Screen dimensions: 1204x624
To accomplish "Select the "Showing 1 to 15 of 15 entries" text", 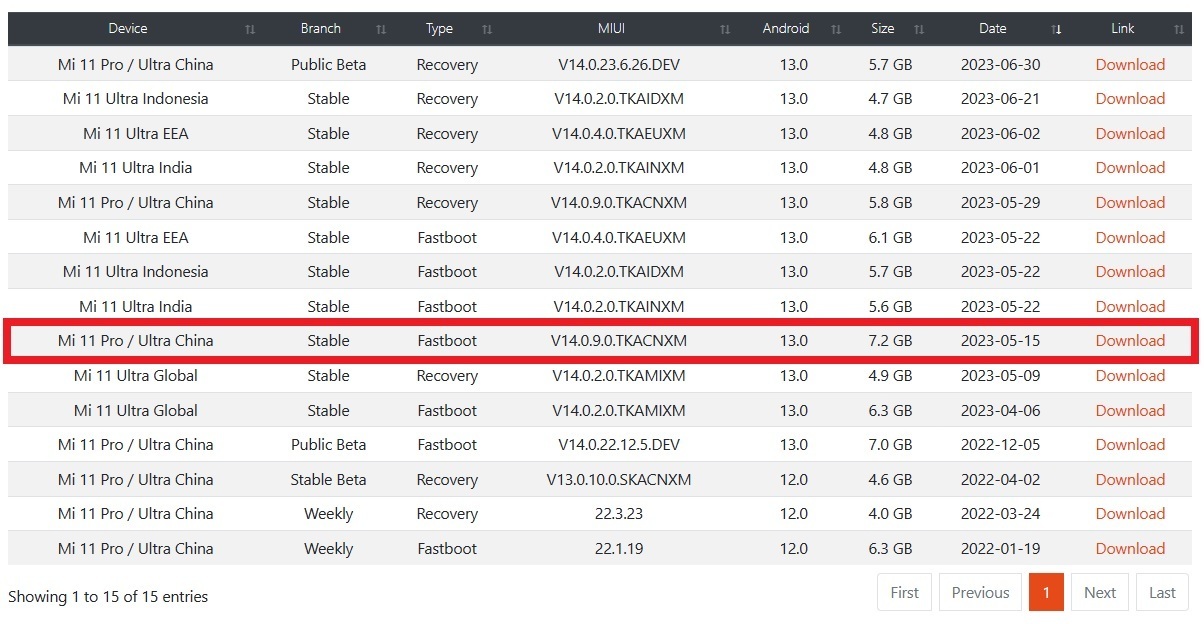I will point(108,597).
